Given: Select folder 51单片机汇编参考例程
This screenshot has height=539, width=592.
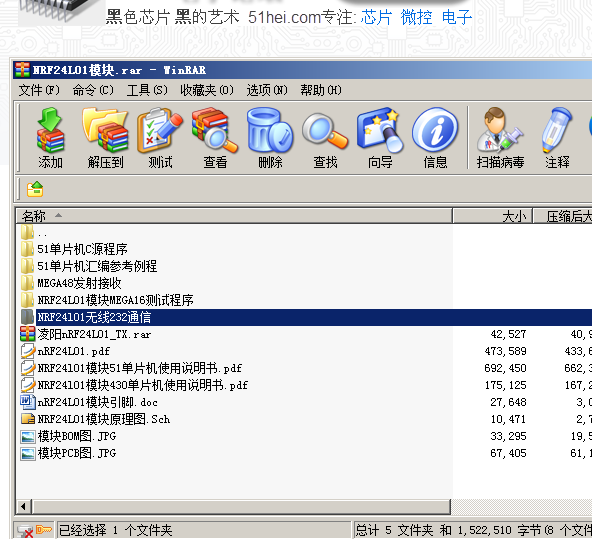Looking at the screenshot, I should (97, 266).
